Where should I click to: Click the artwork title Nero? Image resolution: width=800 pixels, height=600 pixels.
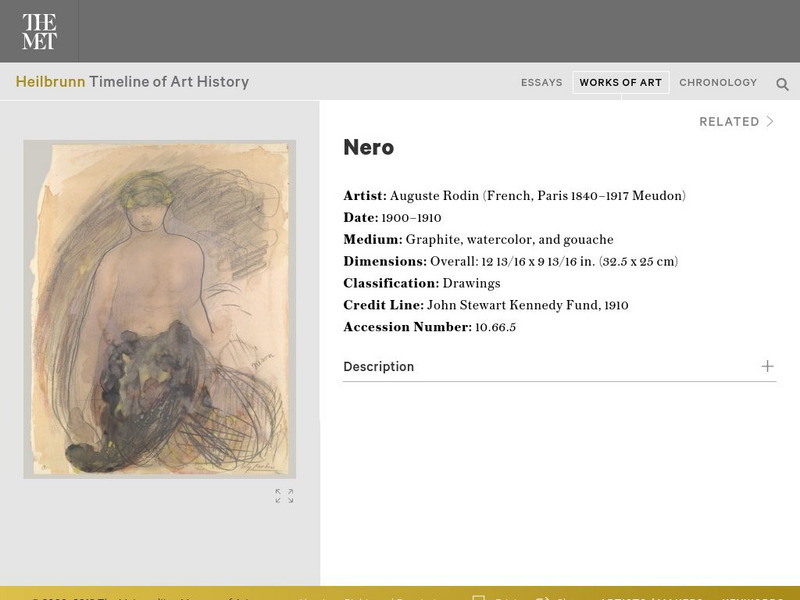(368, 147)
